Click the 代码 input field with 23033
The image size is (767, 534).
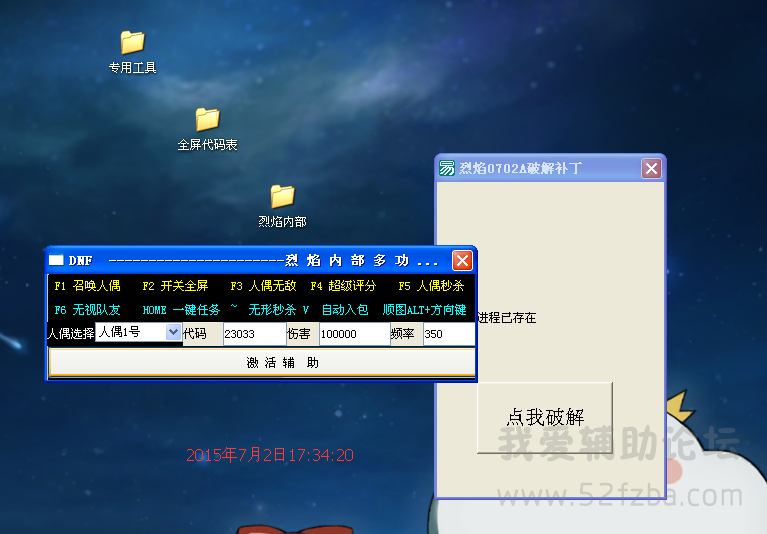point(254,334)
